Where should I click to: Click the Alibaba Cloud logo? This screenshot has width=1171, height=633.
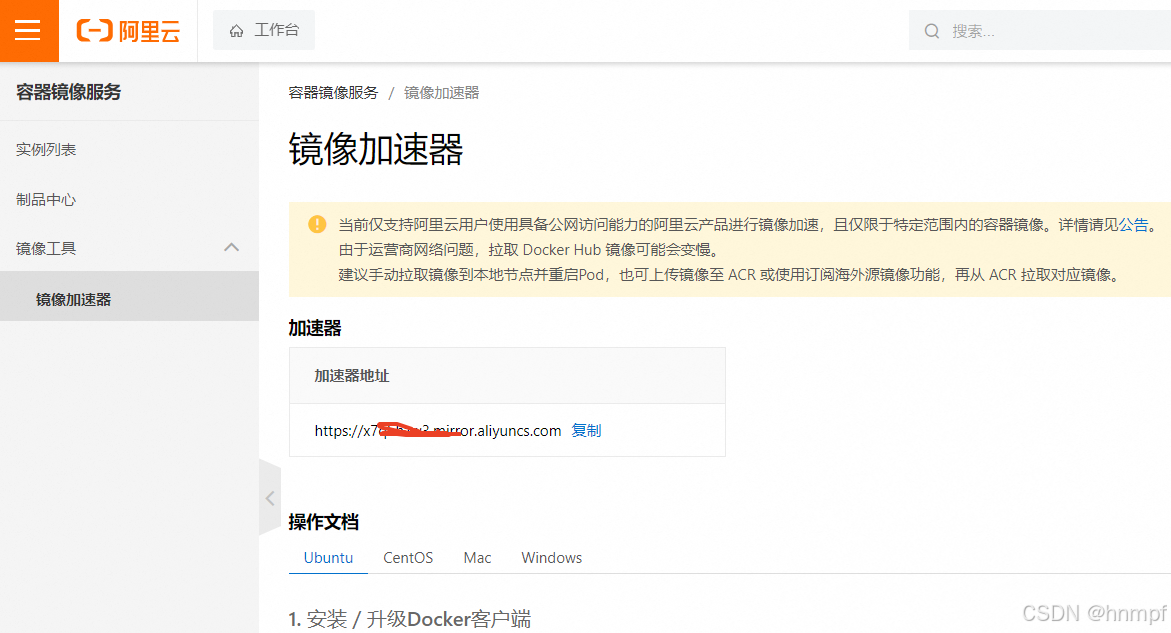(x=128, y=31)
